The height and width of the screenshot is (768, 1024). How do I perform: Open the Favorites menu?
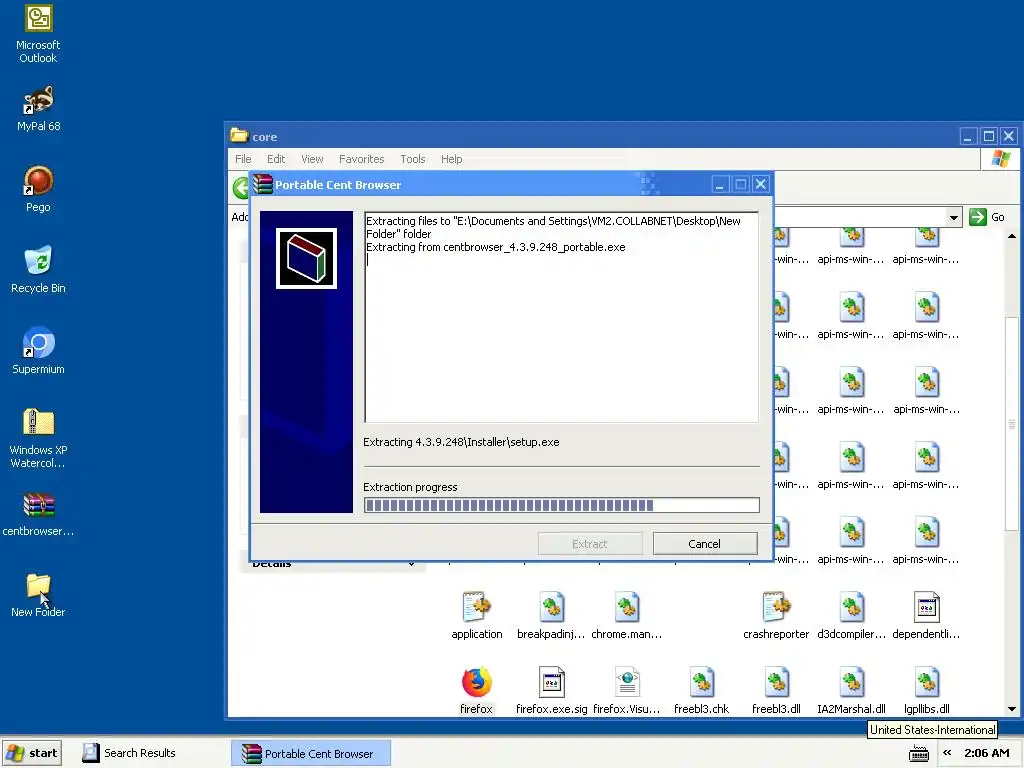click(x=361, y=159)
